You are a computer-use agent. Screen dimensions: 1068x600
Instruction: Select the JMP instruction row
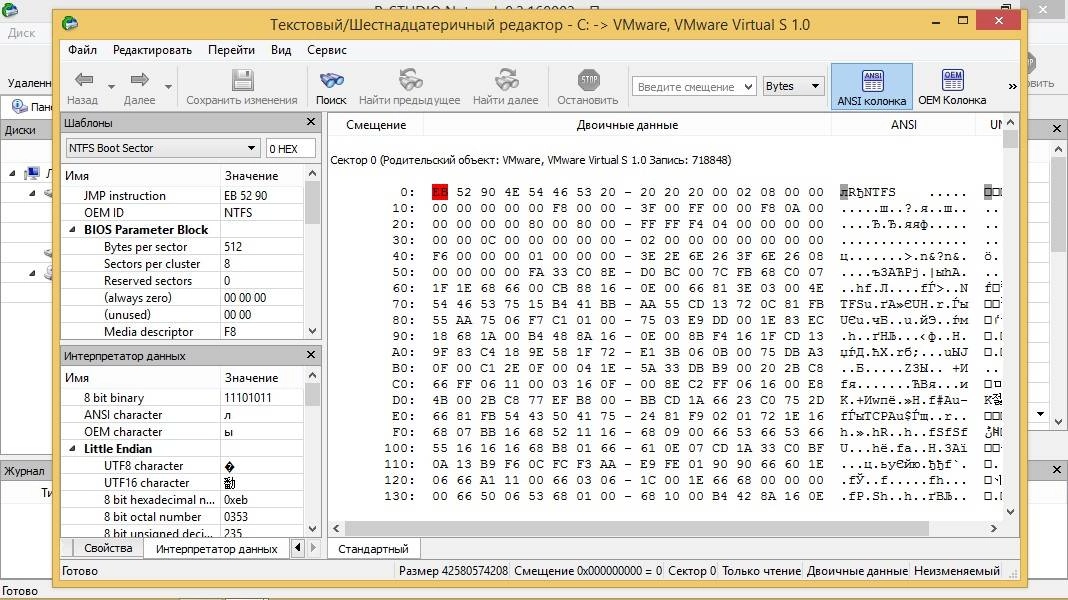tap(183, 195)
